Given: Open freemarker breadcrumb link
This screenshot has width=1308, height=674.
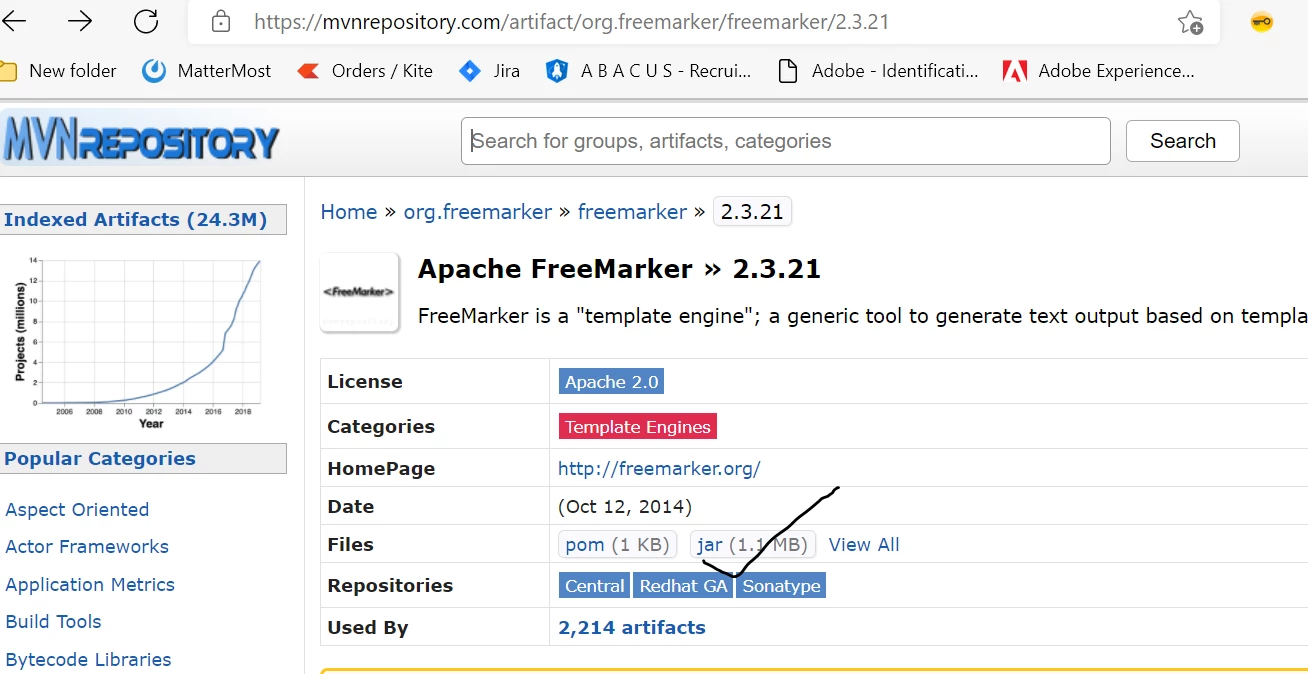Looking at the screenshot, I should coord(632,212).
